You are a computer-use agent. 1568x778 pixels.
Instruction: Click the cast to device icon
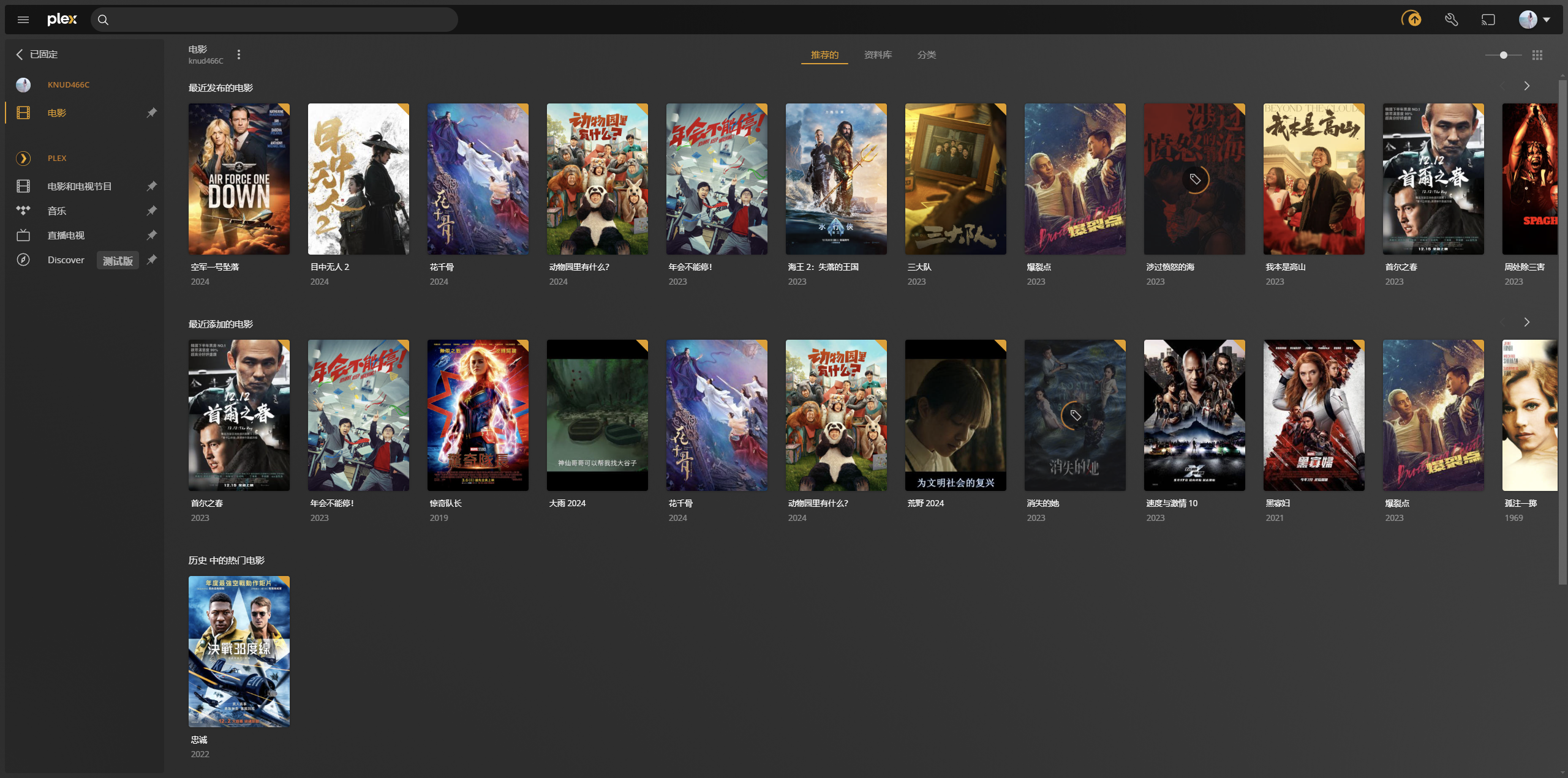click(1488, 20)
